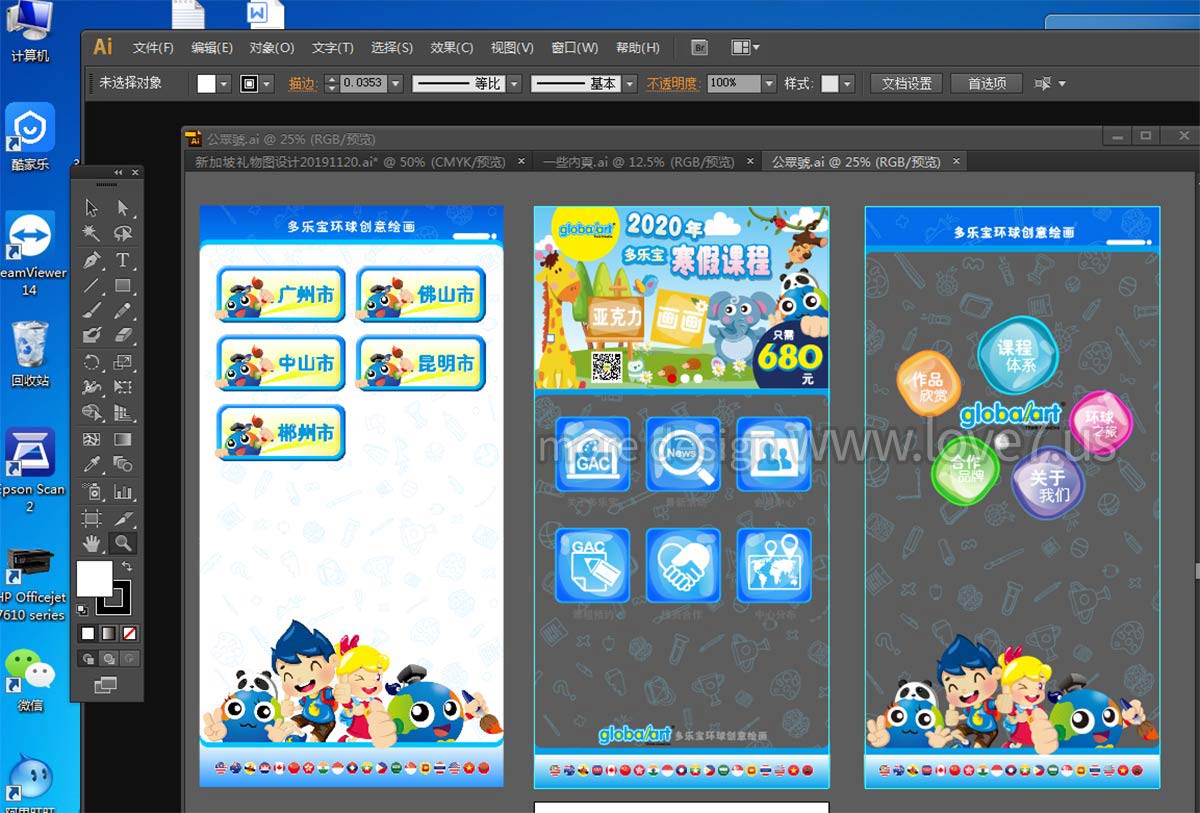Screen dimensions: 1200x813
Task: Enable Draw Normal mode
Action: [88, 658]
